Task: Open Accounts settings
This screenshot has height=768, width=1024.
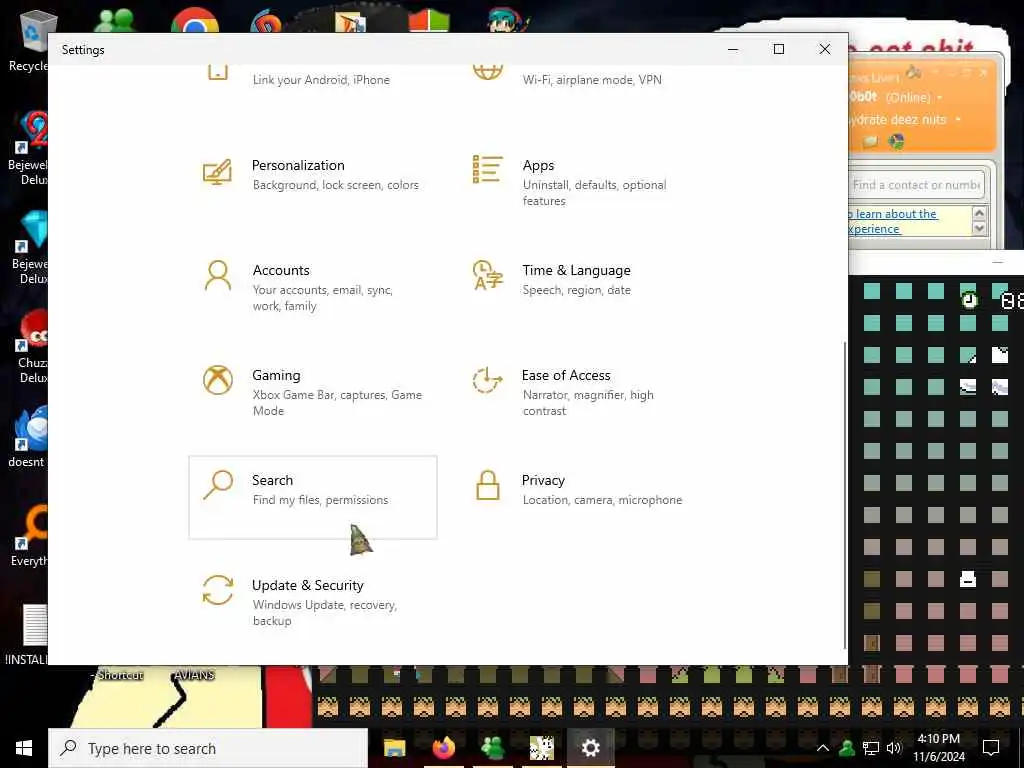Action: pos(312,287)
